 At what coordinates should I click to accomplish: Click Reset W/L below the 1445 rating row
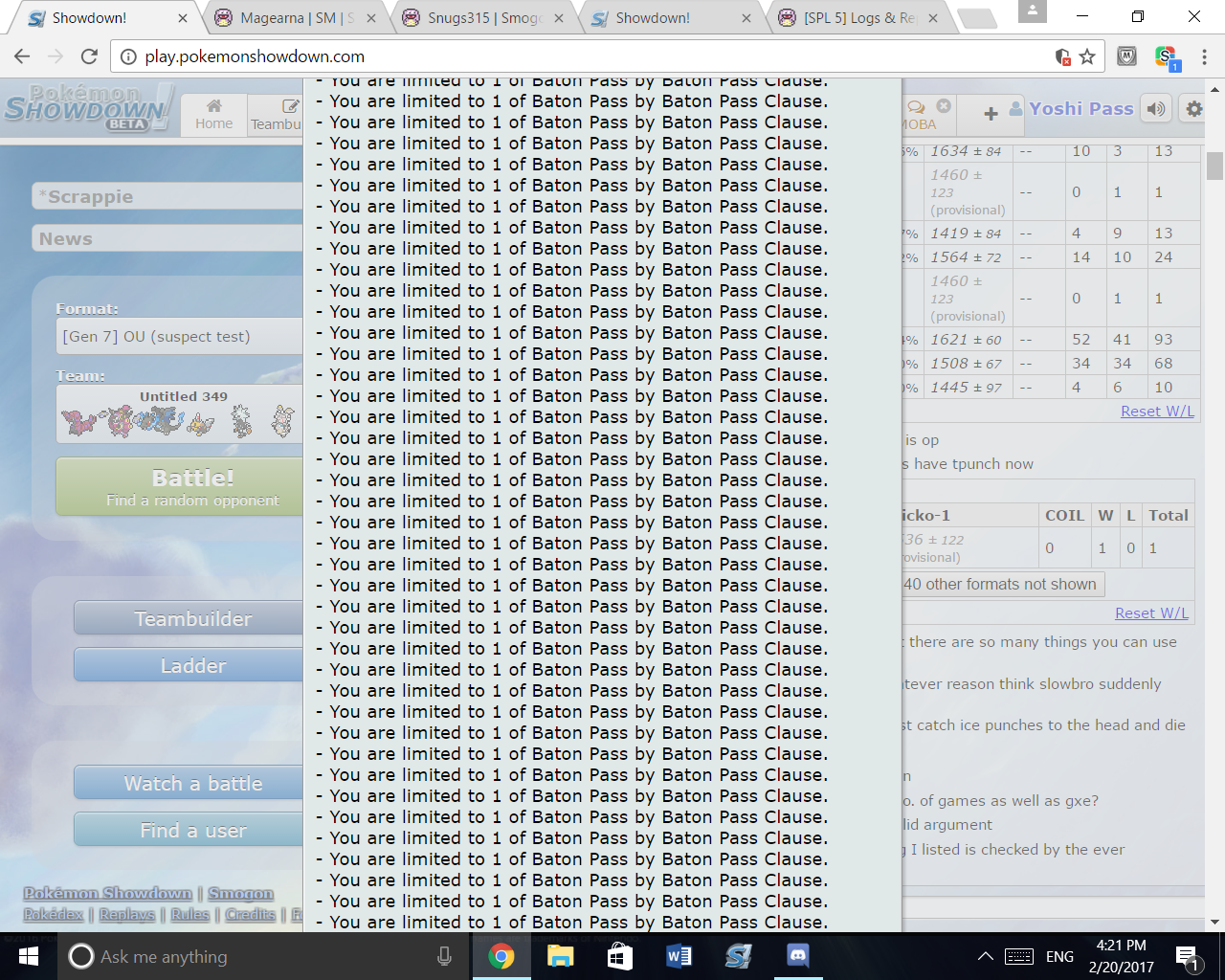1157,412
